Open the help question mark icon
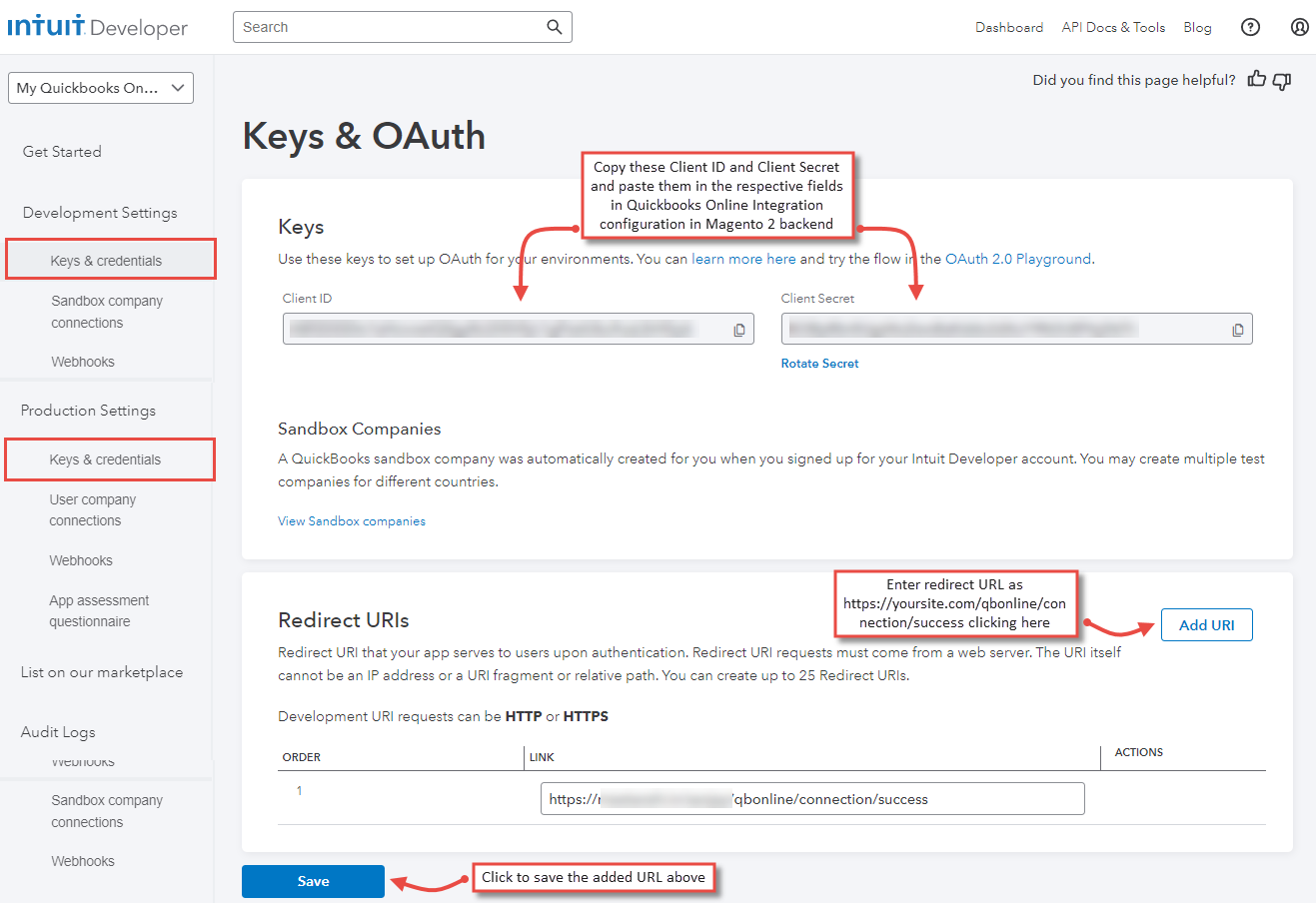 1250,27
